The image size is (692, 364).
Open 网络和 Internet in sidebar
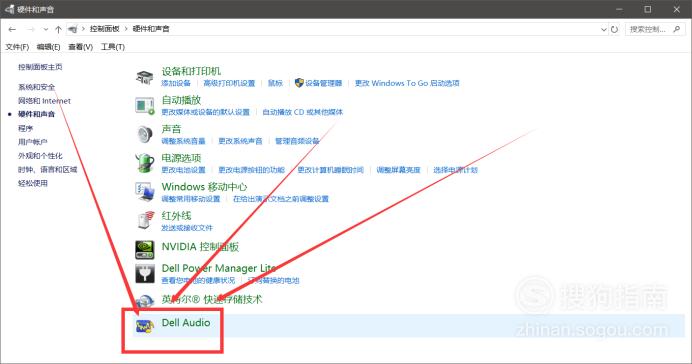pyautogui.click(x=44, y=101)
